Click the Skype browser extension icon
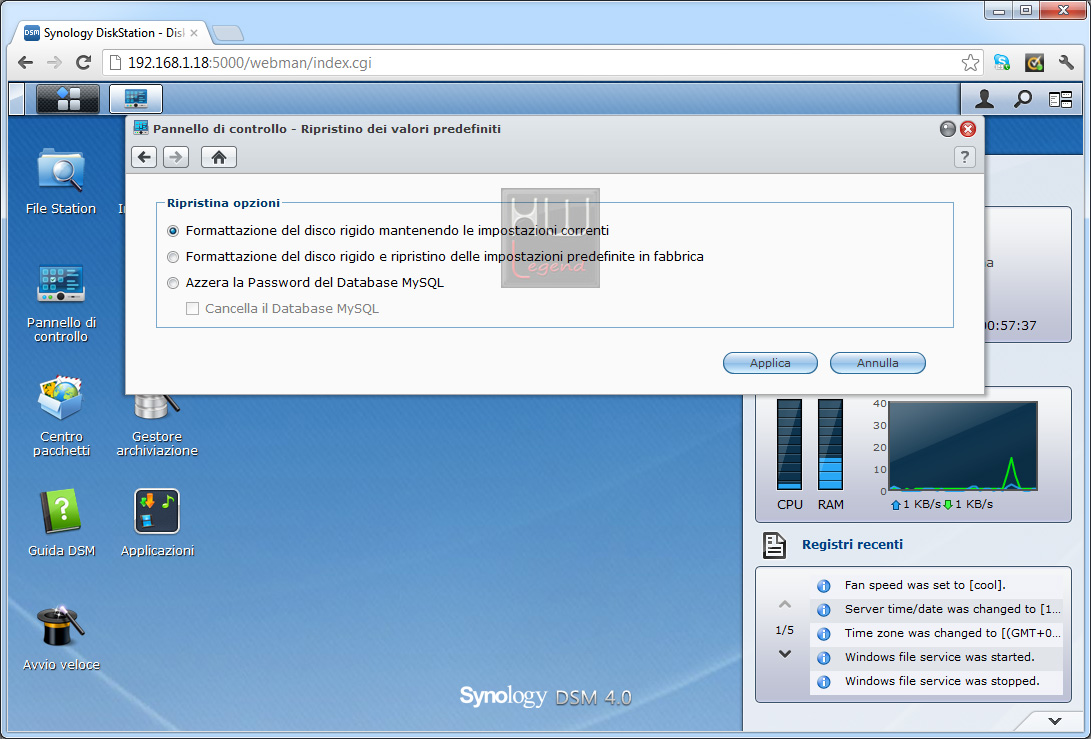1091x739 pixels. 1002,63
